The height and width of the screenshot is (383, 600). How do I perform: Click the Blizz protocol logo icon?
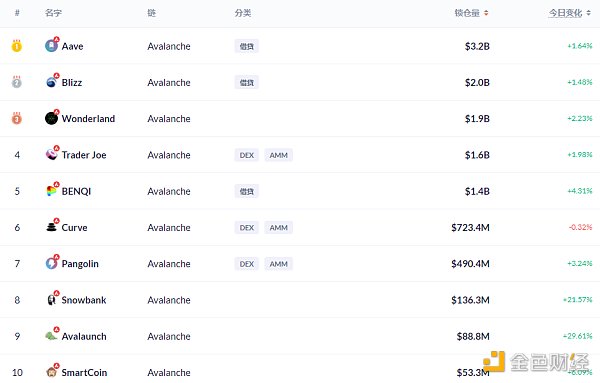click(x=51, y=82)
